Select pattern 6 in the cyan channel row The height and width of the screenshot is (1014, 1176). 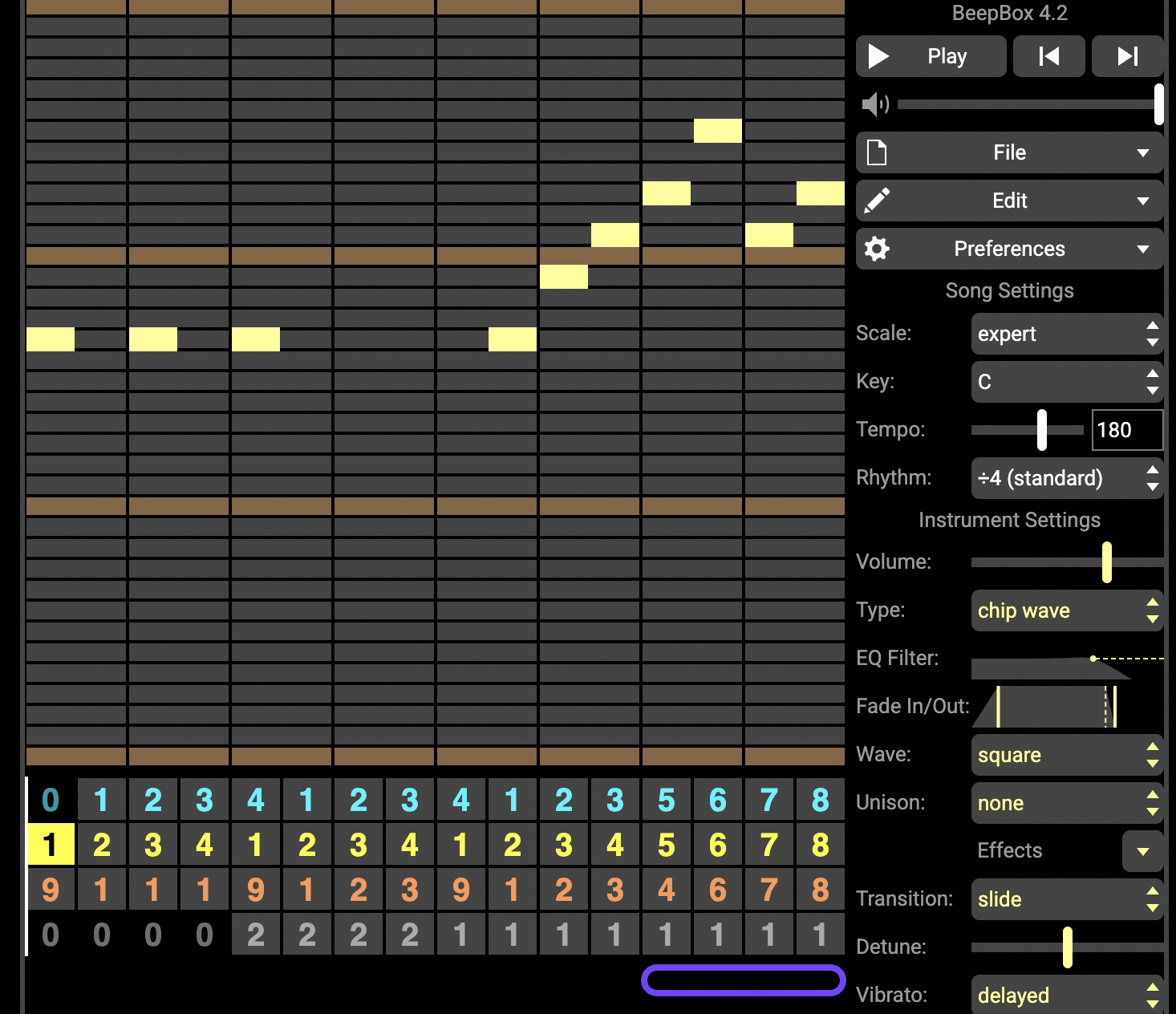click(x=718, y=800)
